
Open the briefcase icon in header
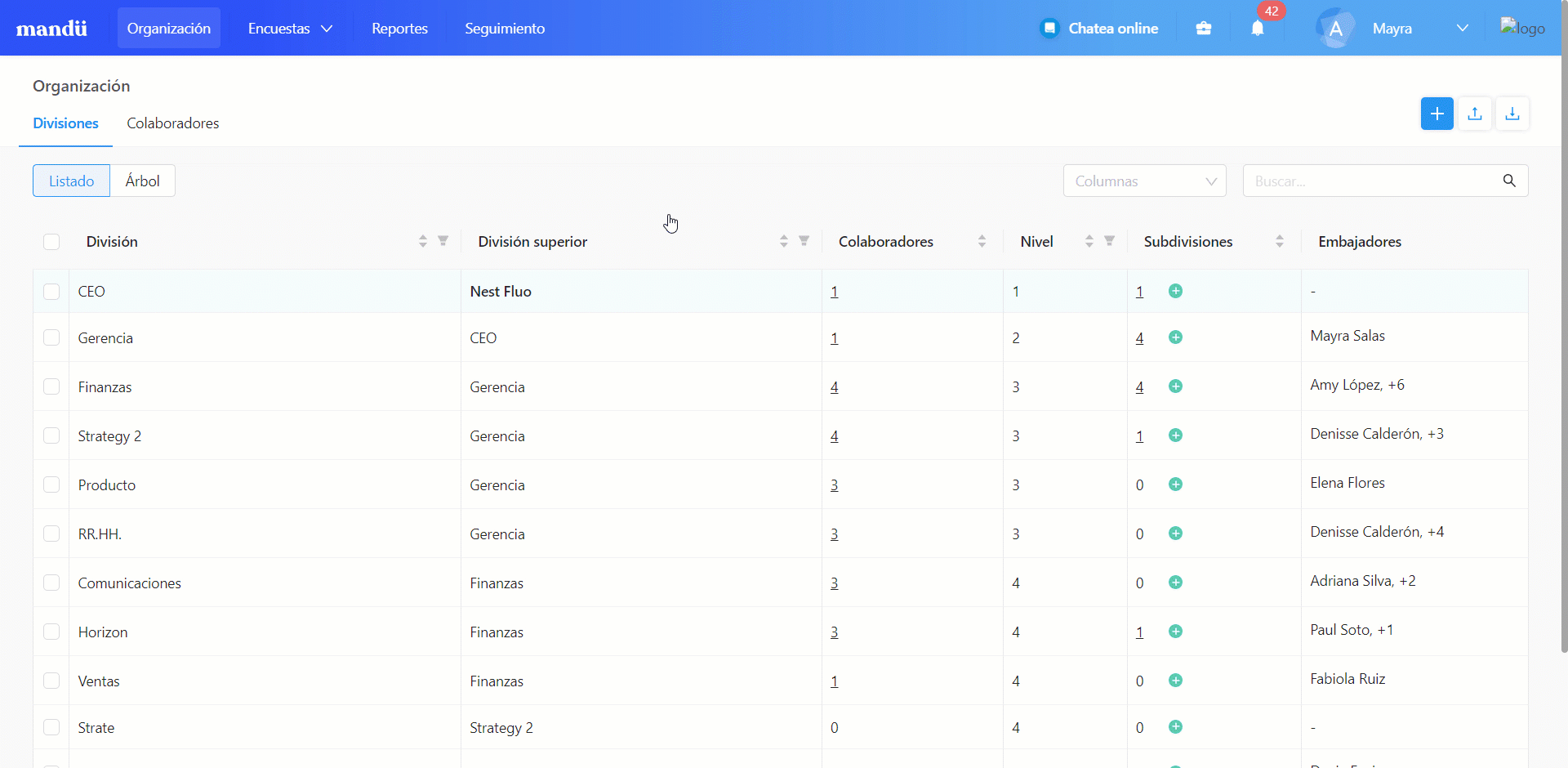[x=1204, y=29]
